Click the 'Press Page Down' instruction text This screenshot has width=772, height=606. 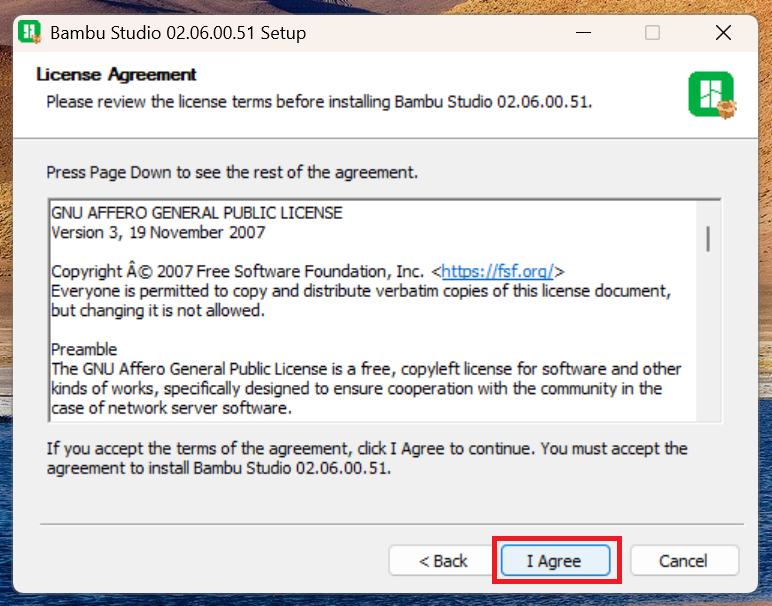coord(232,172)
